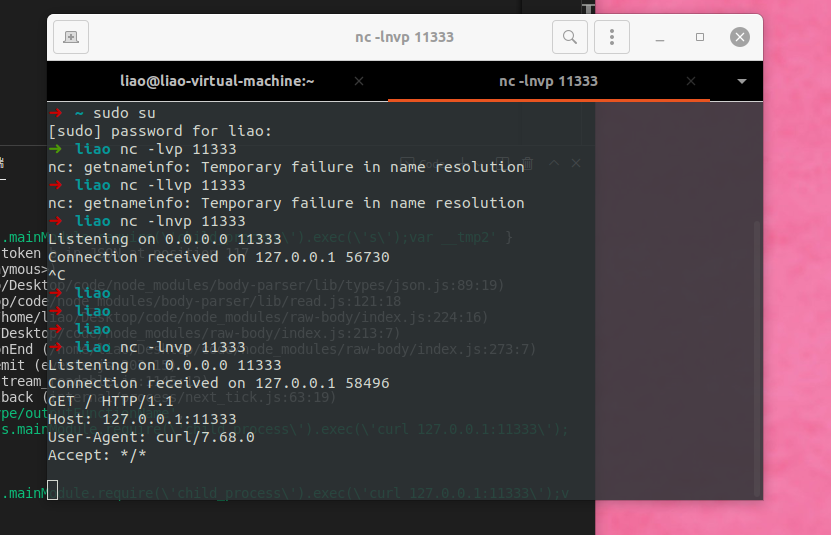This screenshot has width=831, height=535.
Task: Open the three-dot terminal menu
Action: click(x=612, y=37)
